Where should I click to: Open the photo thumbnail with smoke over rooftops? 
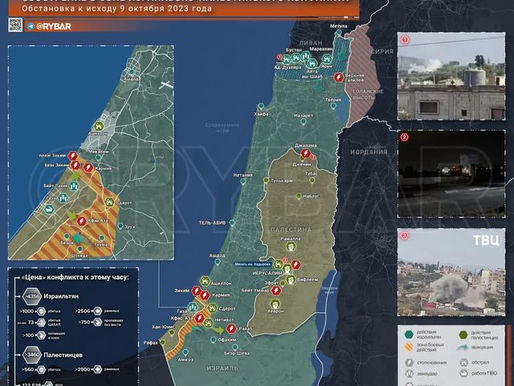click(451, 76)
